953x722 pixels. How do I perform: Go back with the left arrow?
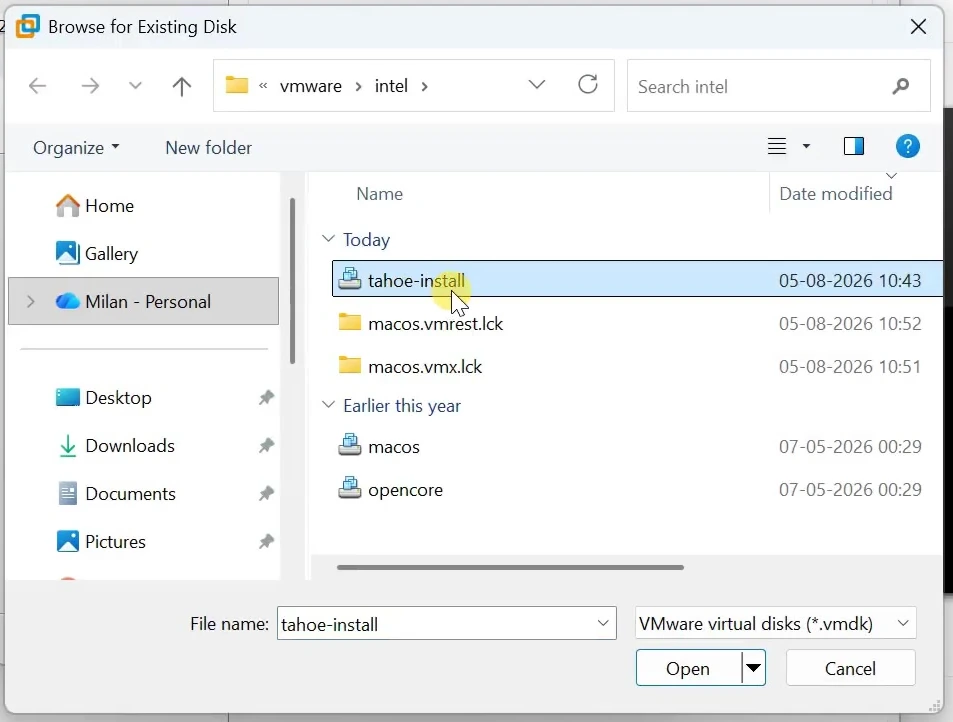click(38, 86)
